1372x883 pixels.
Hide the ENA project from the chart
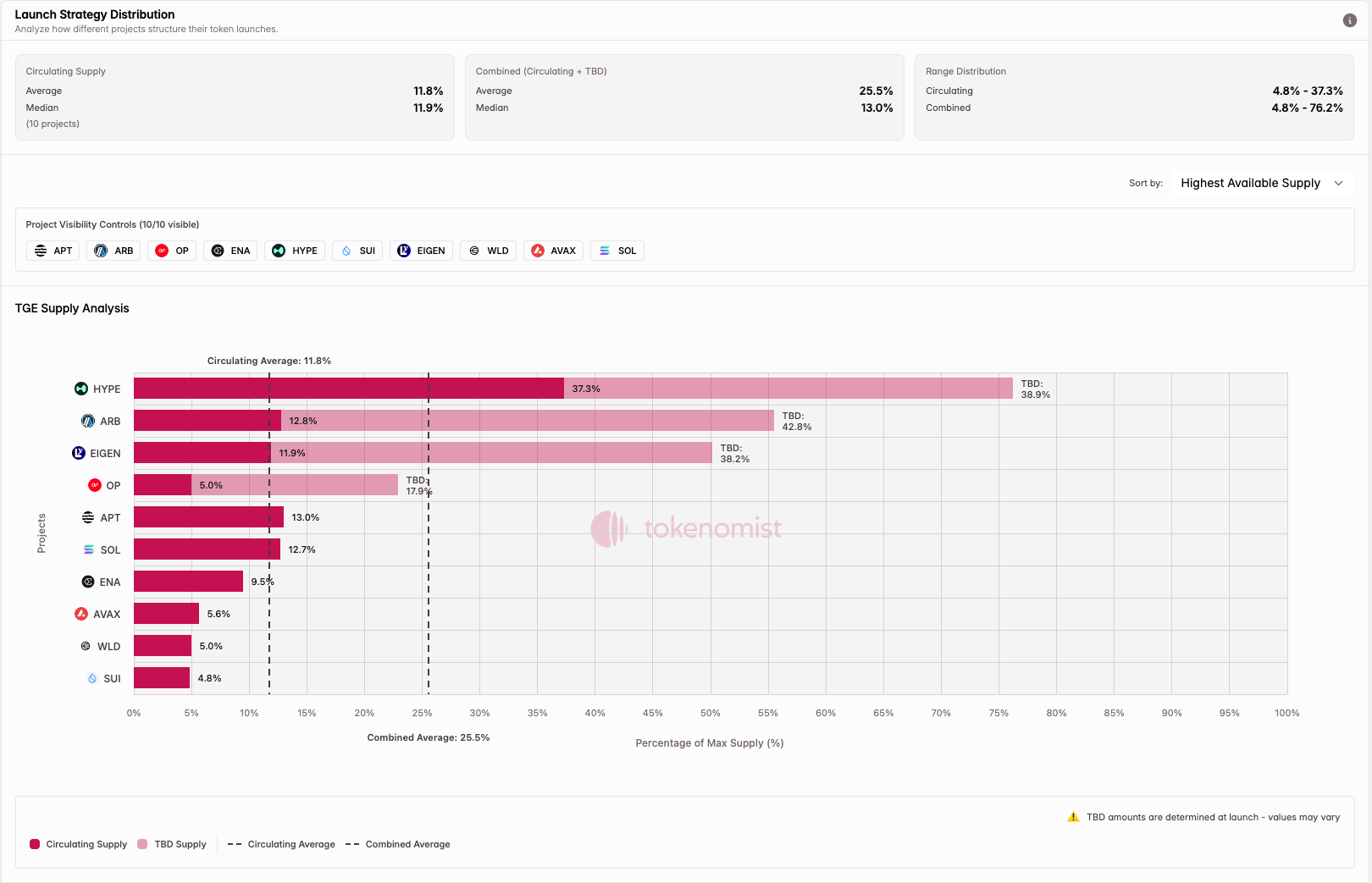(231, 251)
